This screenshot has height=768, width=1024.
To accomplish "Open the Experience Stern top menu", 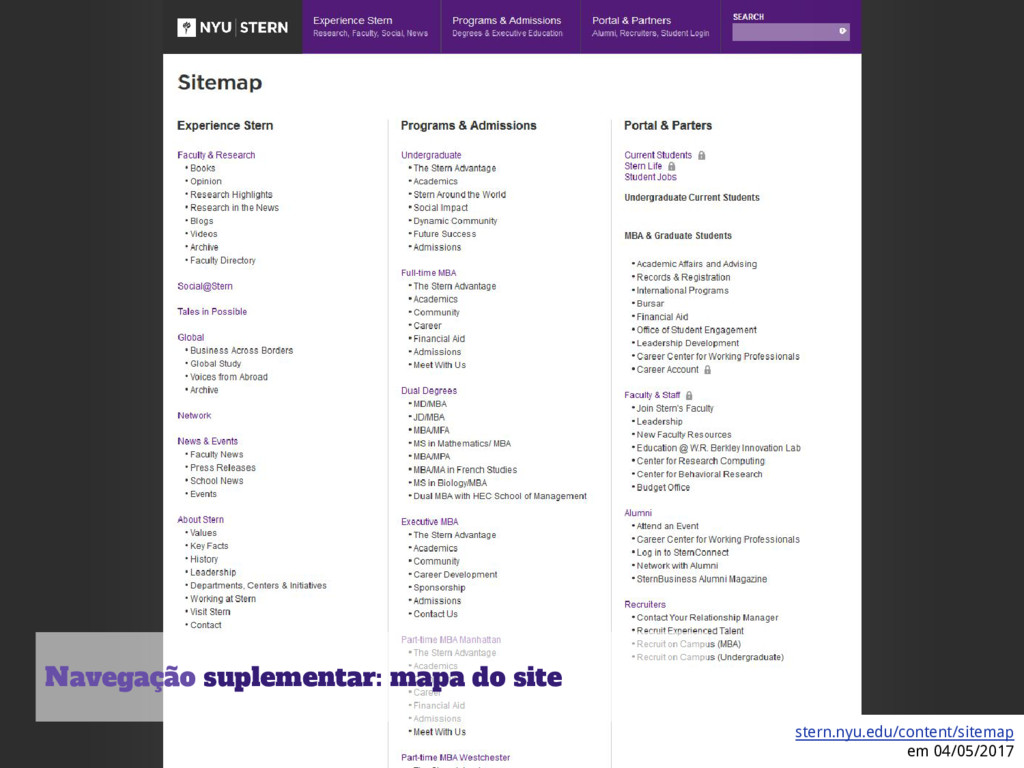I will (371, 27).
